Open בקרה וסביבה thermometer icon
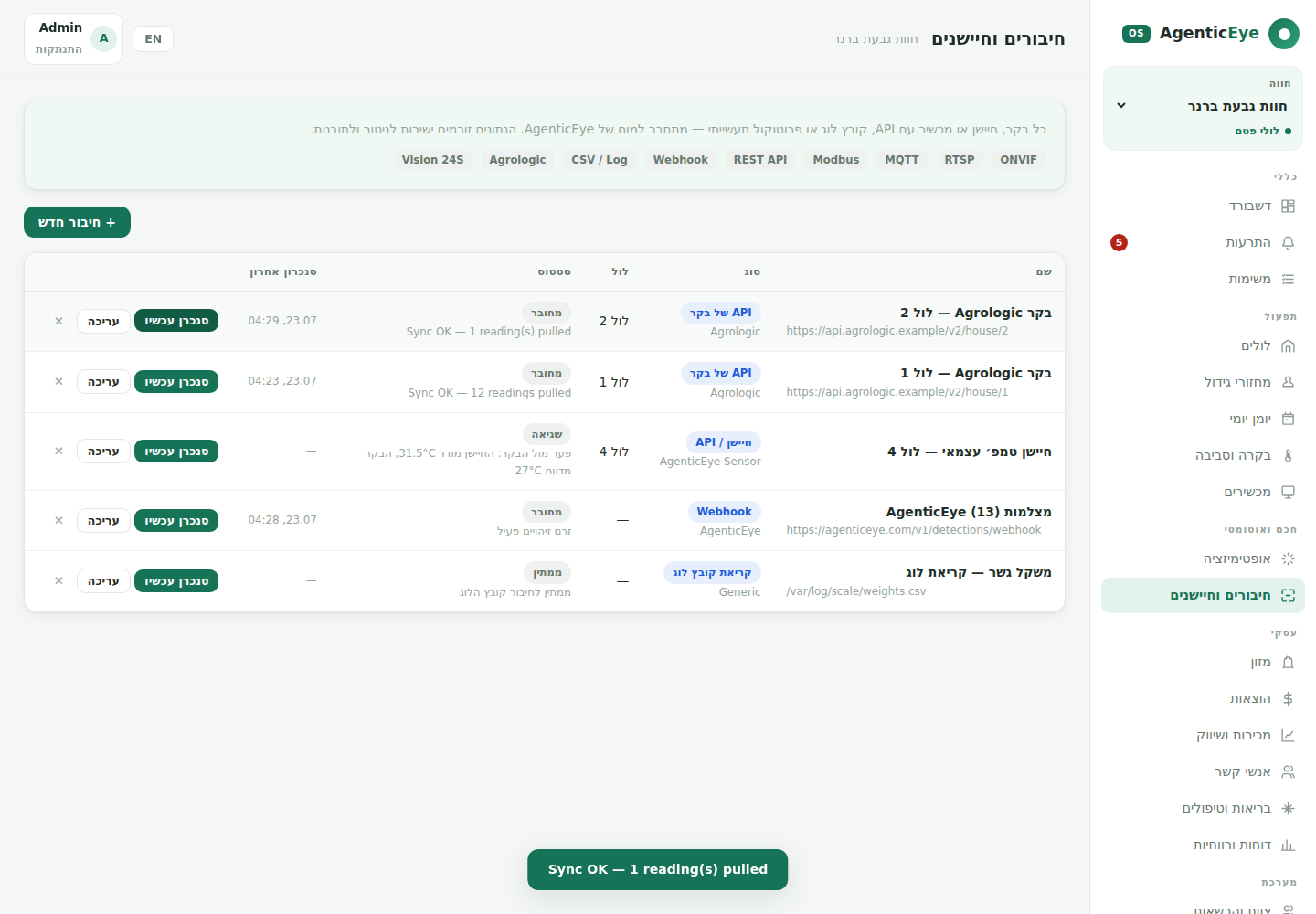This screenshot has width=1316, height=914. (1288, 455)
